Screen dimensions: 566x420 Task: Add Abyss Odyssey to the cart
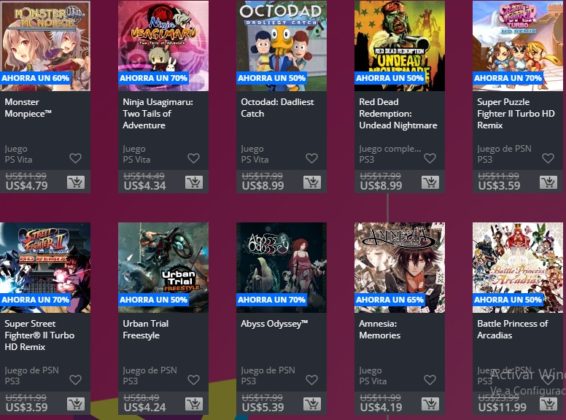coord(312,404)
